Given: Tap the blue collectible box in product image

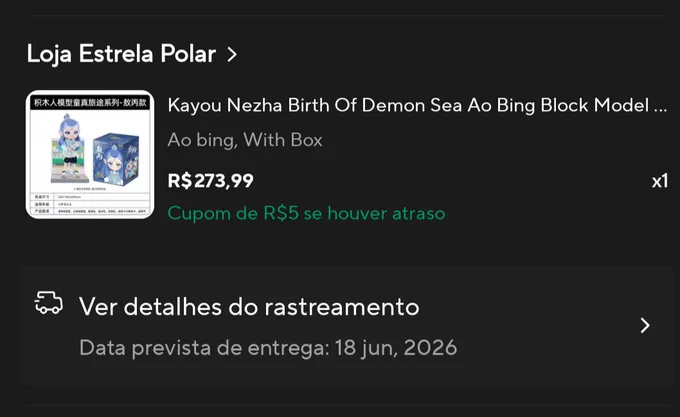Looking at the screenshot, I should point(117,160).
